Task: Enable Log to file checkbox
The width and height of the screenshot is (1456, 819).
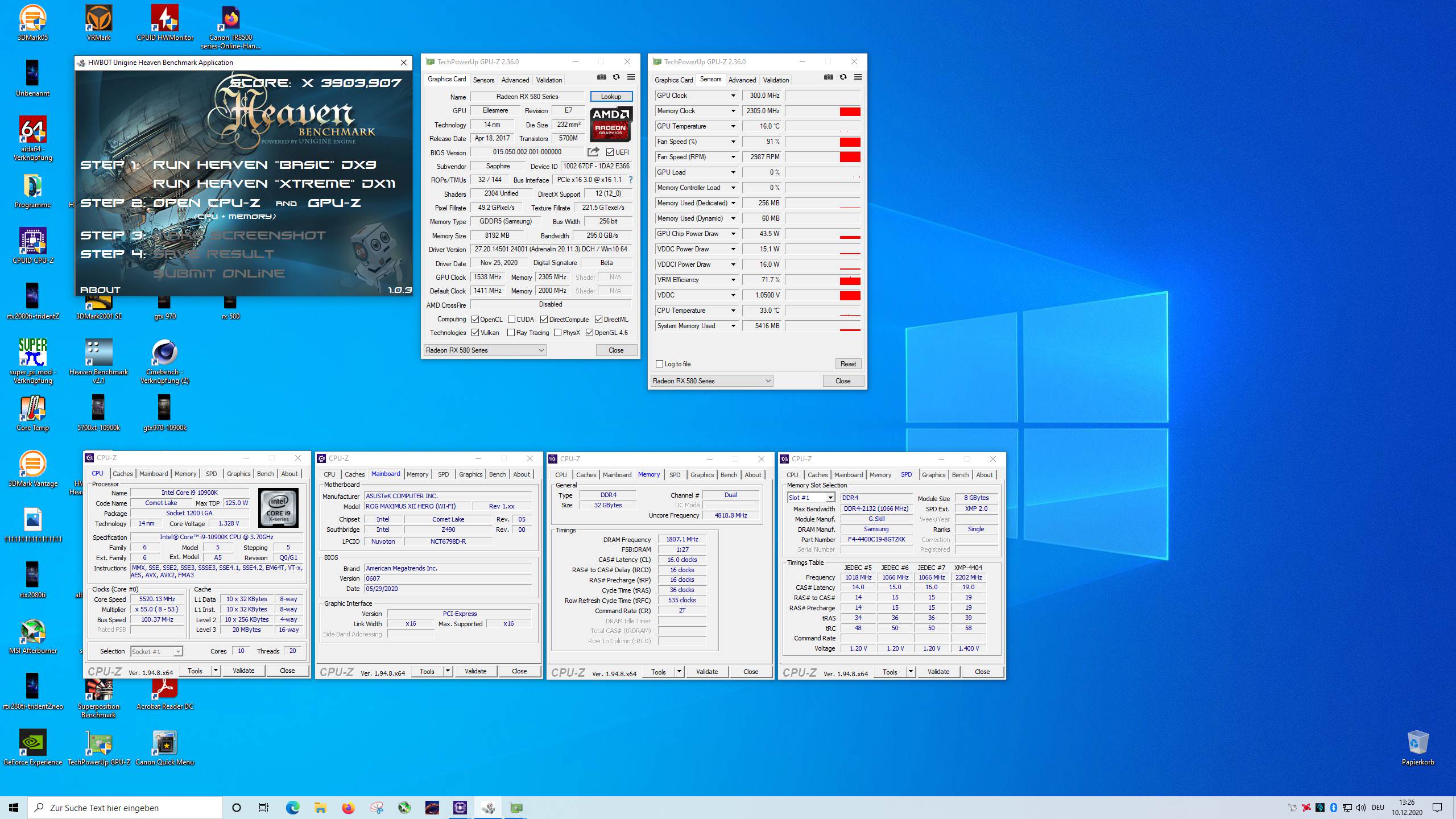Action: (x=660, y=364)
